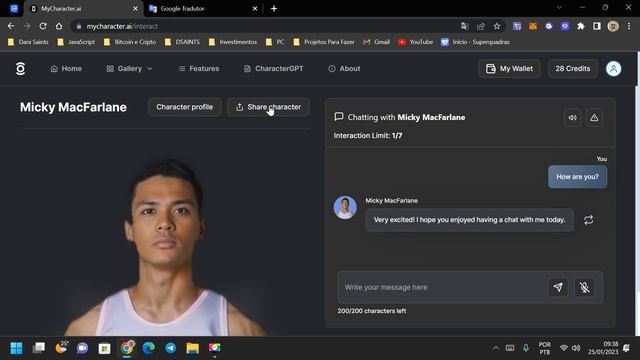Open Investimentos bookmark folder
The image size is (640, 360).
point(233,42)
